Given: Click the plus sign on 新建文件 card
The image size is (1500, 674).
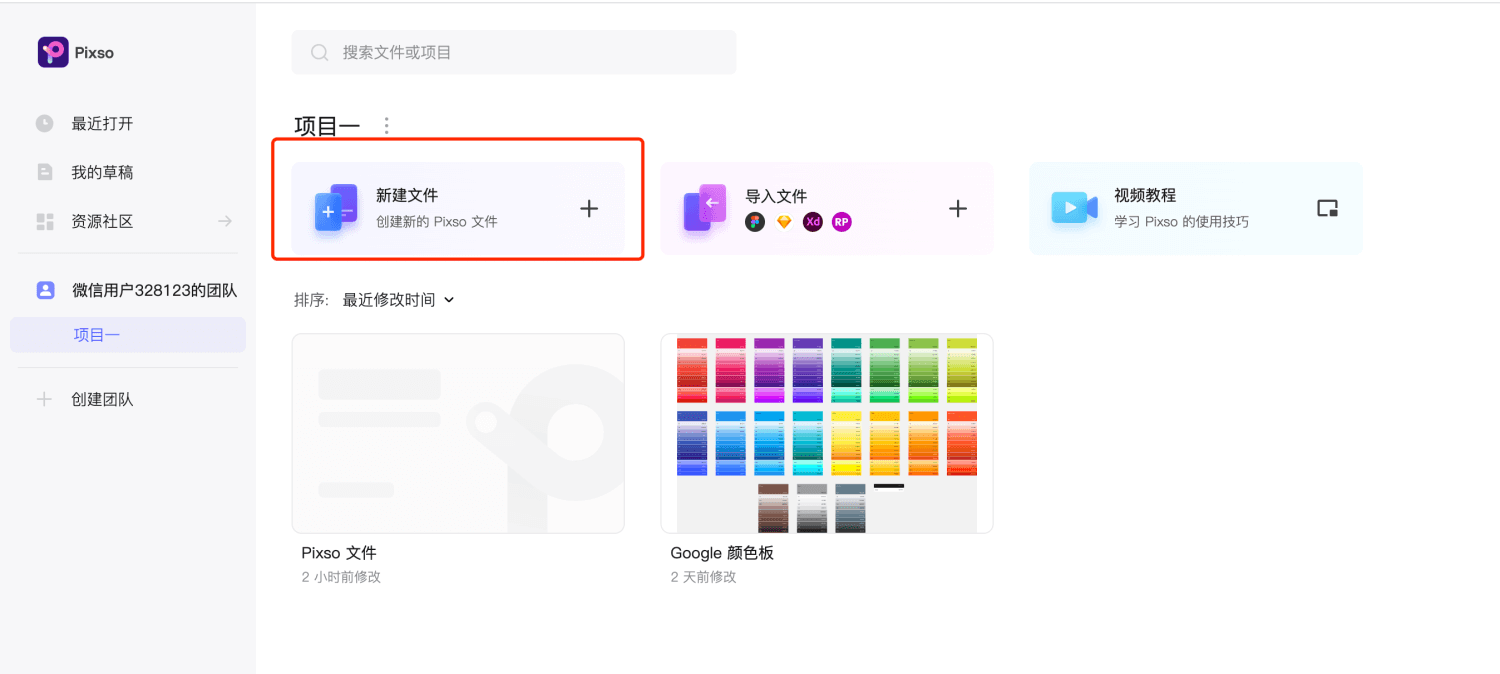Looking at the screenshot, I should [589, 208].
